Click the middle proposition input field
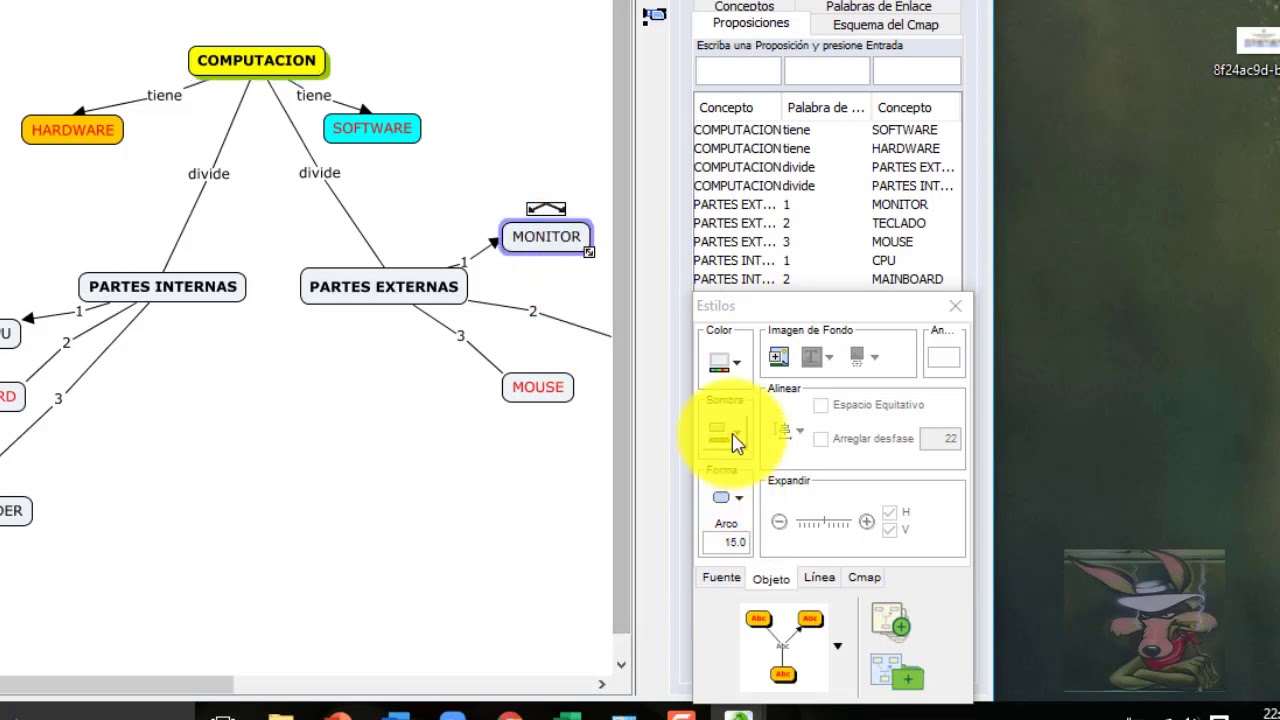This screenshot has height=720, width=1280. click(x=827, y=70)
